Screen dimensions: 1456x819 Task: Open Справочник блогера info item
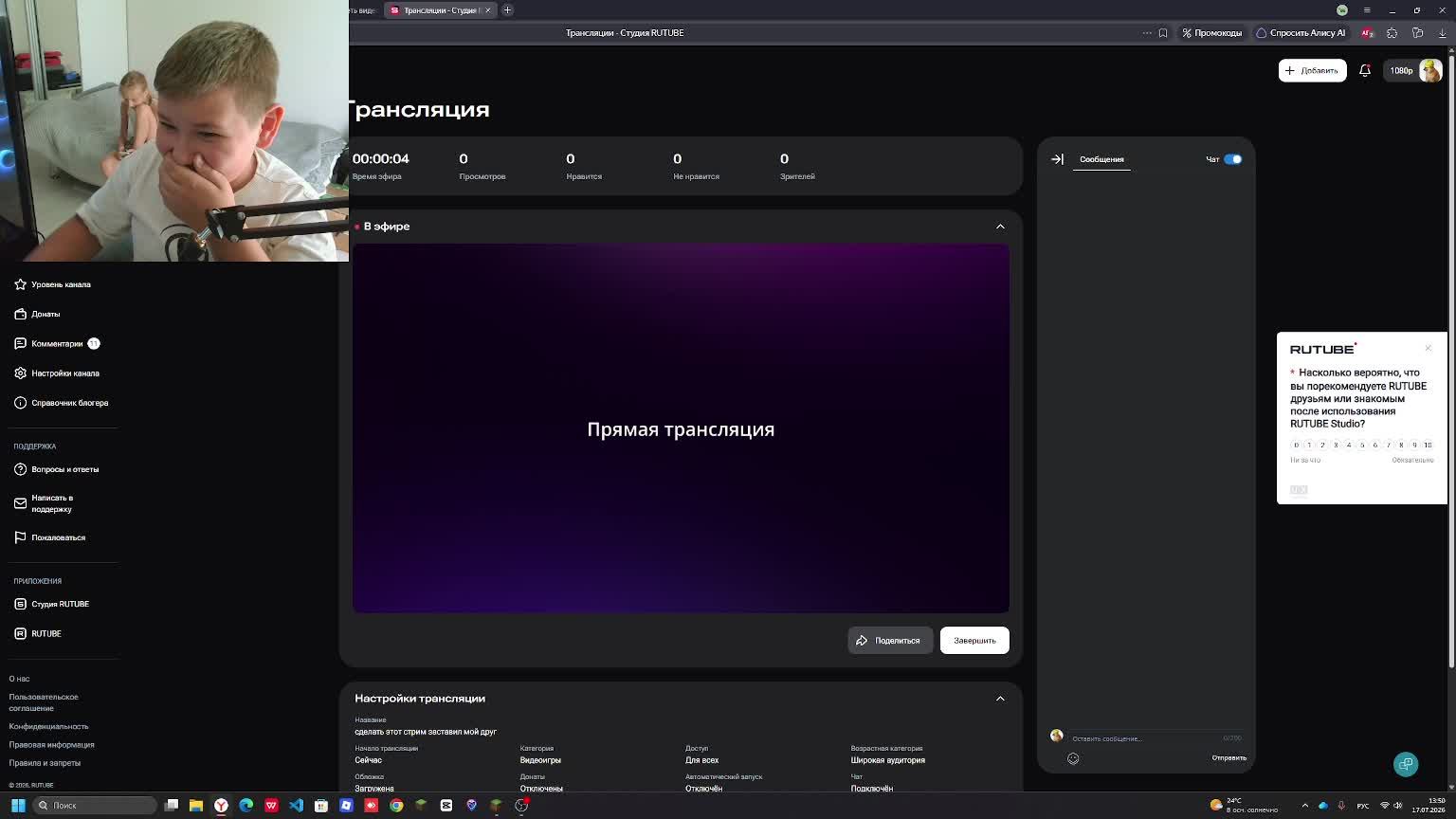(x=62, y=403)
